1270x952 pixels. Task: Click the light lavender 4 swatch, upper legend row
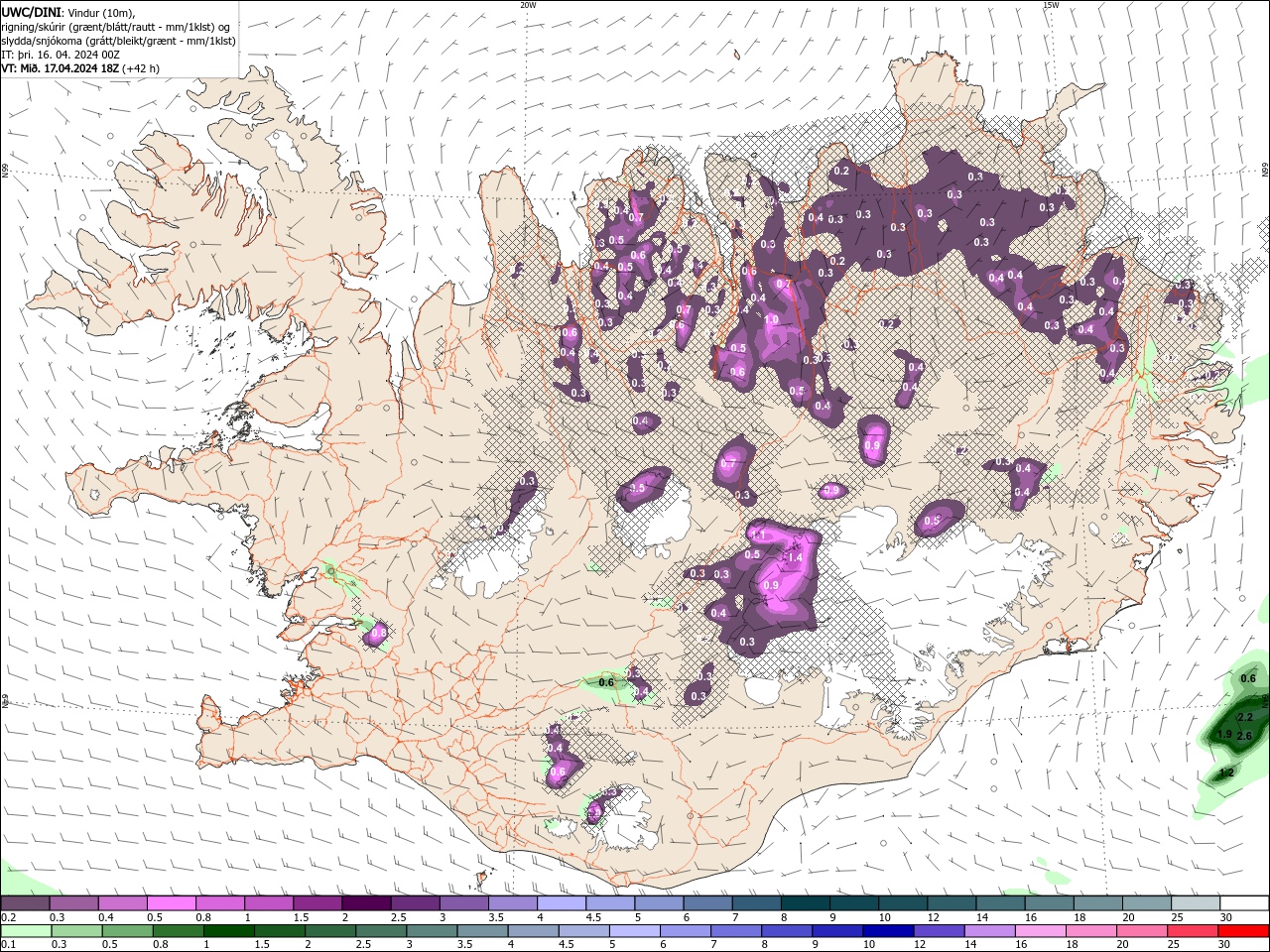point(562,902)
